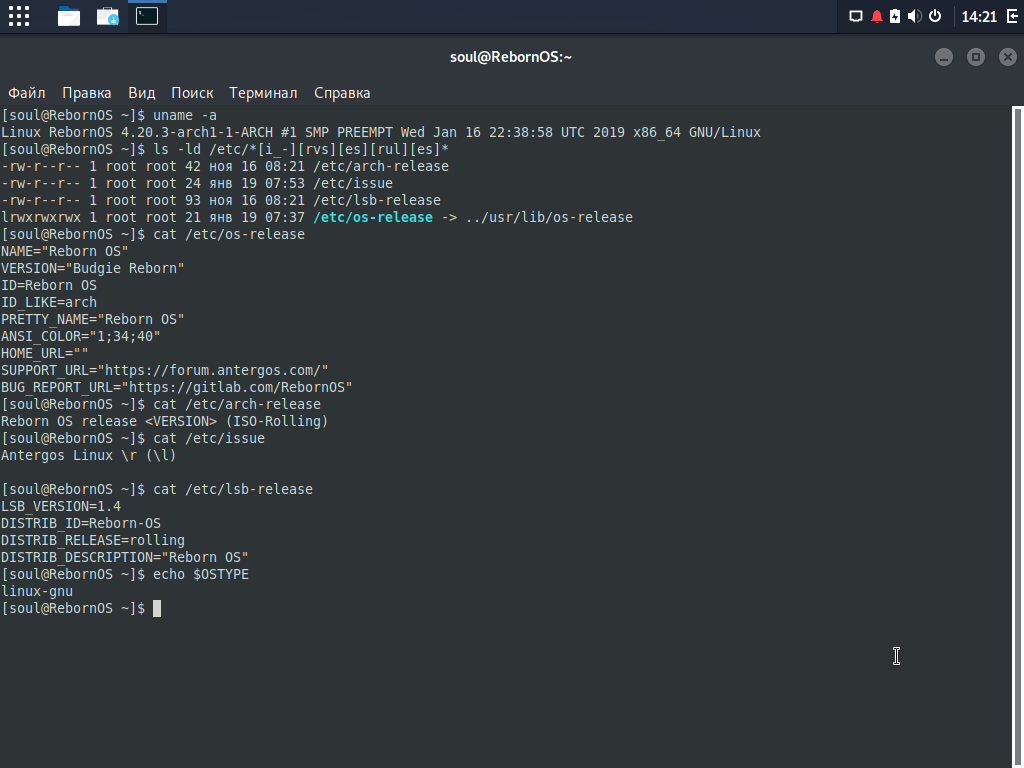This screenshot has width=1024, height=768.
Task: Click the https://forum.antergos.com/ URL text
Action: [x=213, y=370]
